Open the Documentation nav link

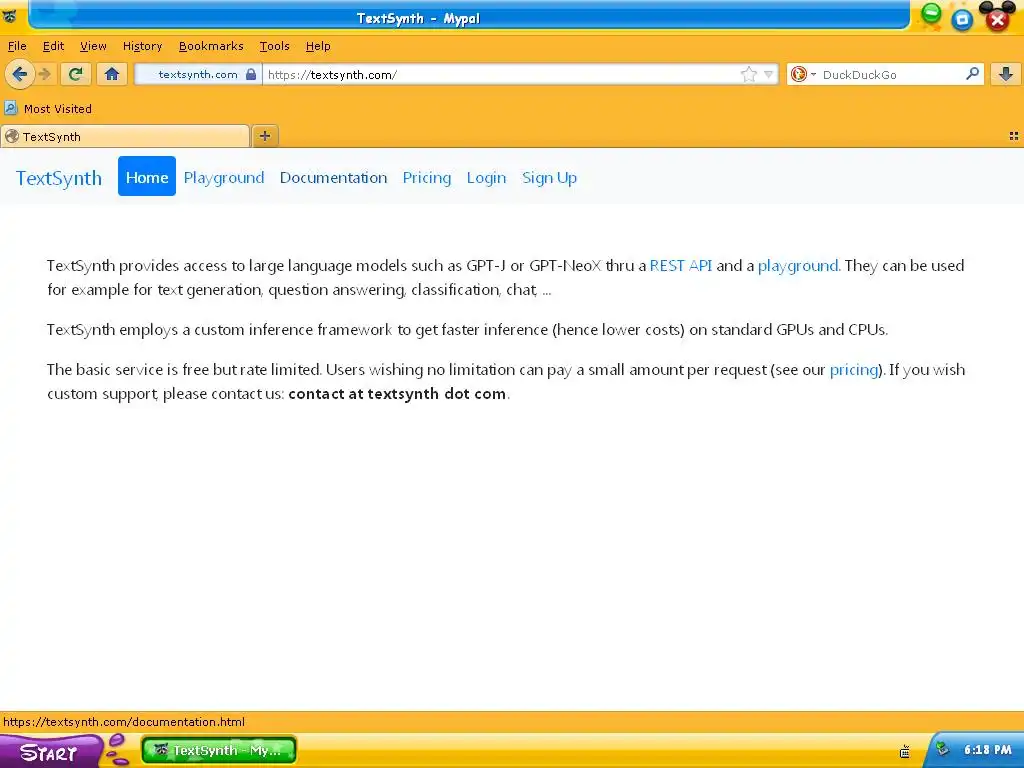coord(333,178)
